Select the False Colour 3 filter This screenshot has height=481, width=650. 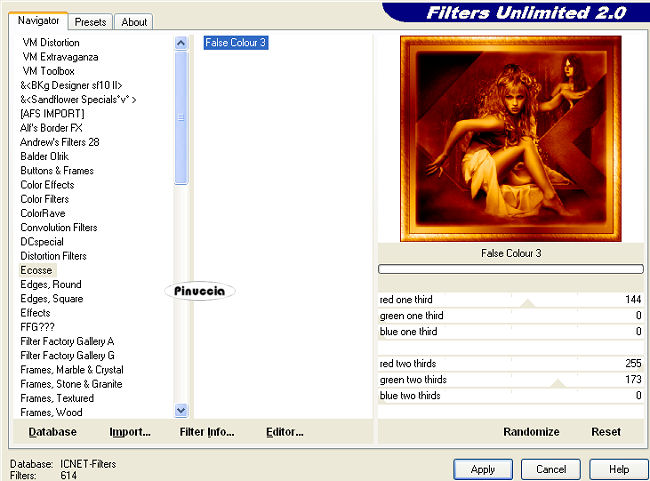pyautogui.click(x=235, y=42)
